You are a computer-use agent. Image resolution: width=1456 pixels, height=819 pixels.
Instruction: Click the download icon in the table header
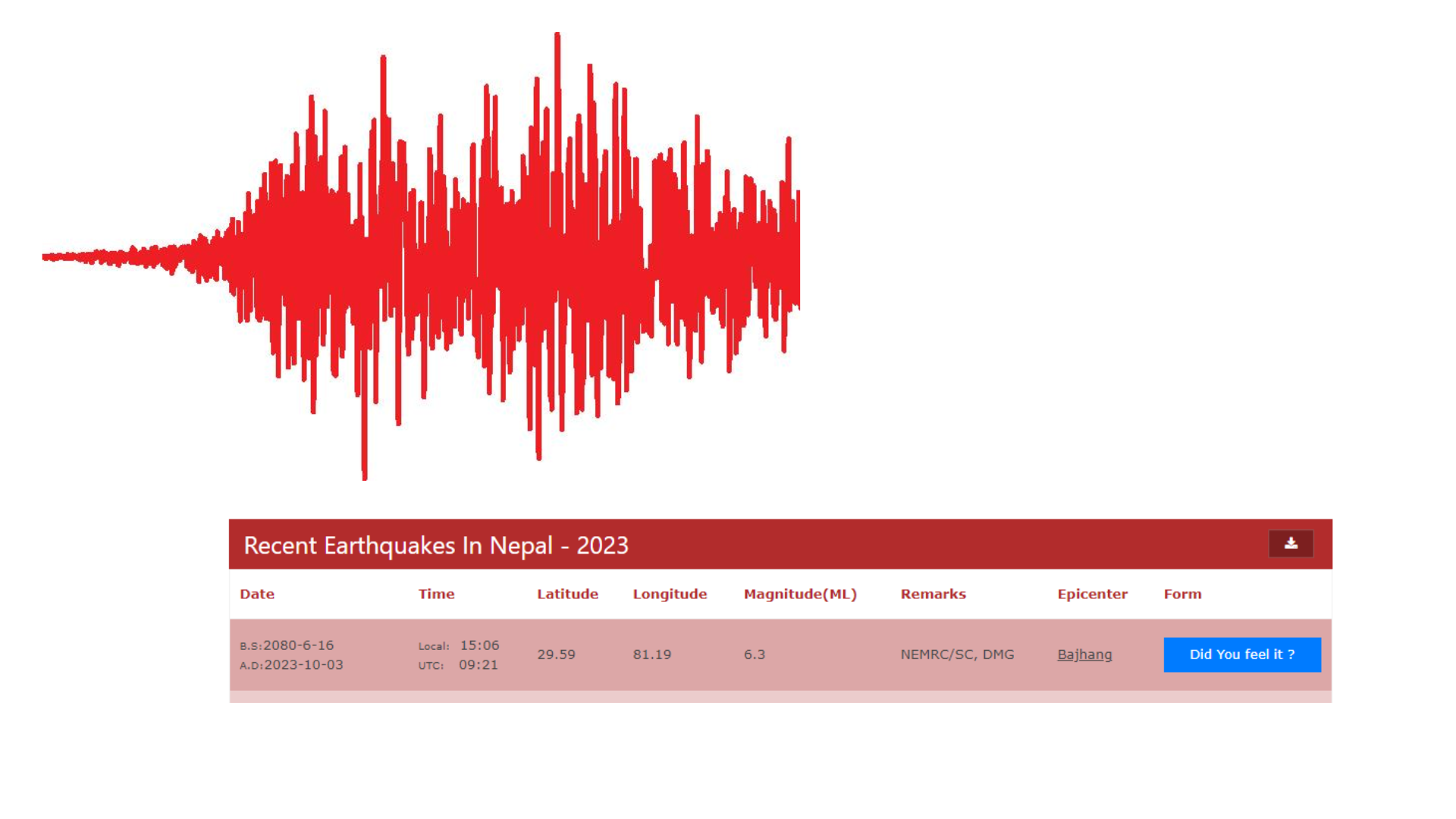pyautogui.click(x=1291, y=544)
